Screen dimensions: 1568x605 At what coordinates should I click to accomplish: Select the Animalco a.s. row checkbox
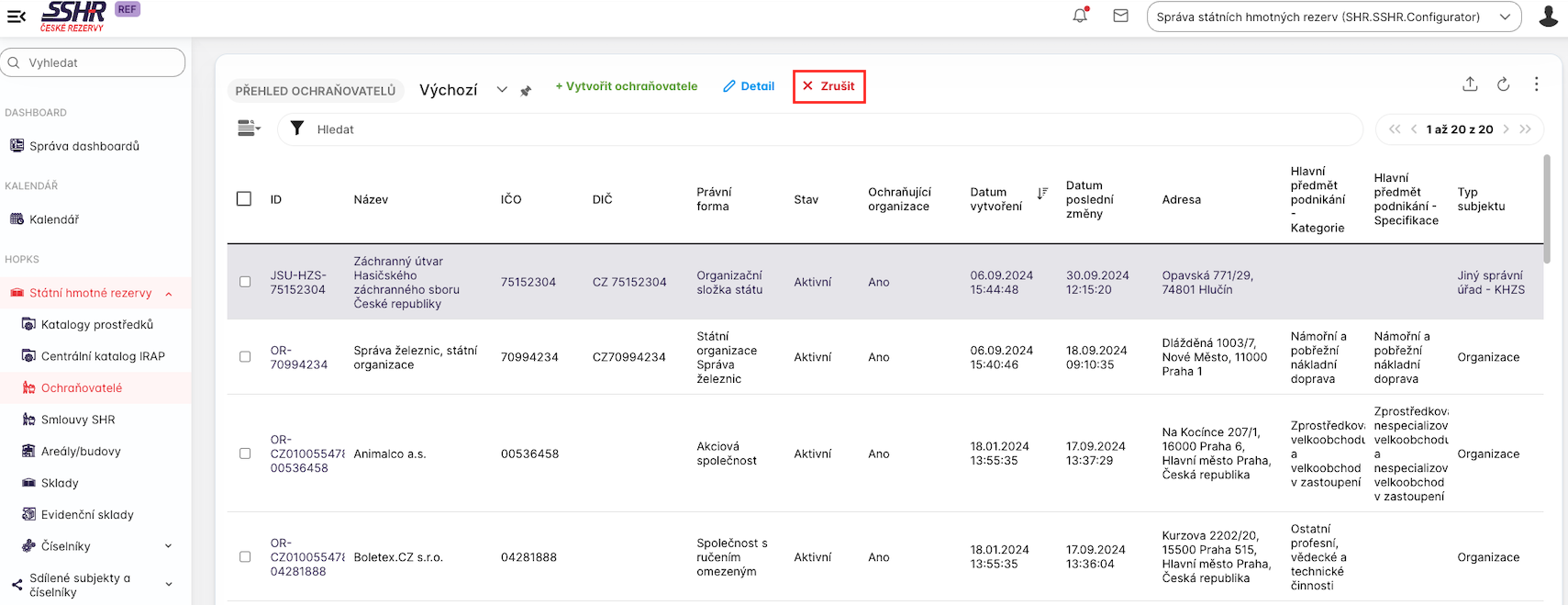click(245, 454)
